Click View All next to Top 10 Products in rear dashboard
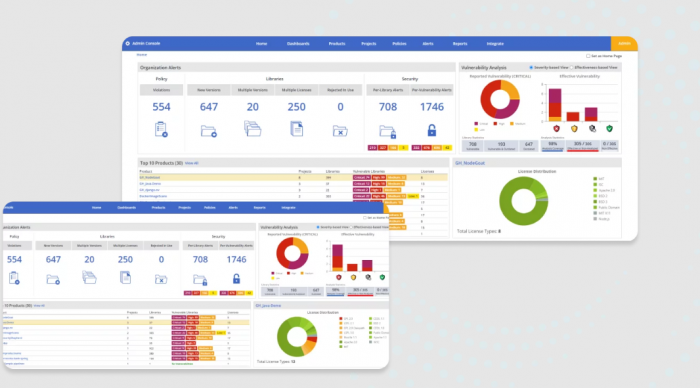Image resolution: width=700 pixels, height=388 pixels. coord(192,163)
